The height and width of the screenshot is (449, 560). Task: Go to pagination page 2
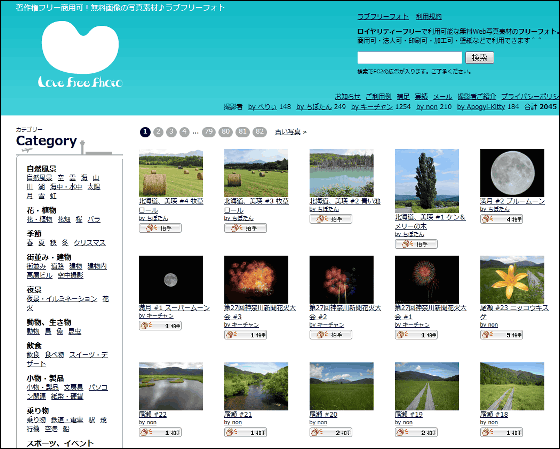(x=158, y=132)
